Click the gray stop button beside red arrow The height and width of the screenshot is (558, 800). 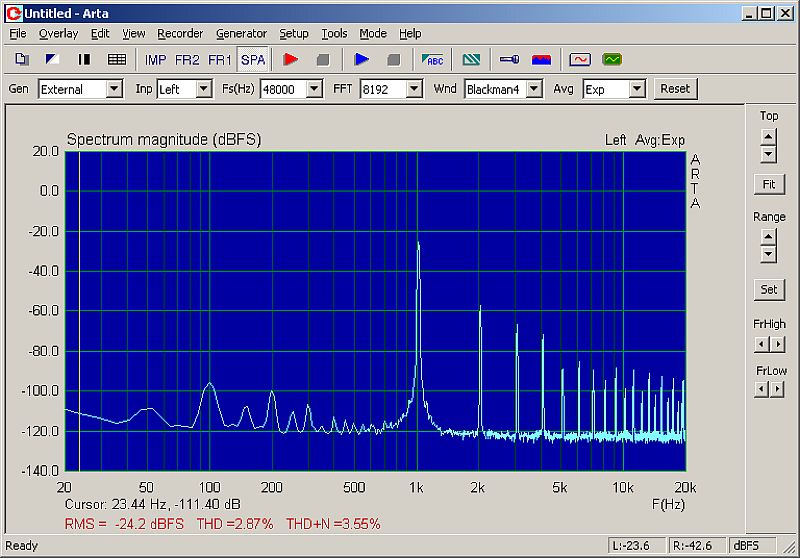click(x=322, y=60)
